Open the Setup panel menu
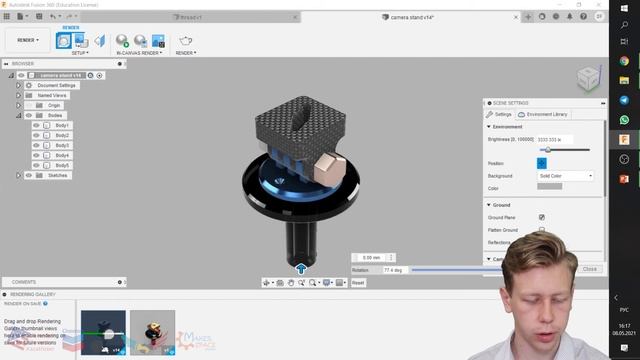The image size is (640, 360). pos(80,53)
